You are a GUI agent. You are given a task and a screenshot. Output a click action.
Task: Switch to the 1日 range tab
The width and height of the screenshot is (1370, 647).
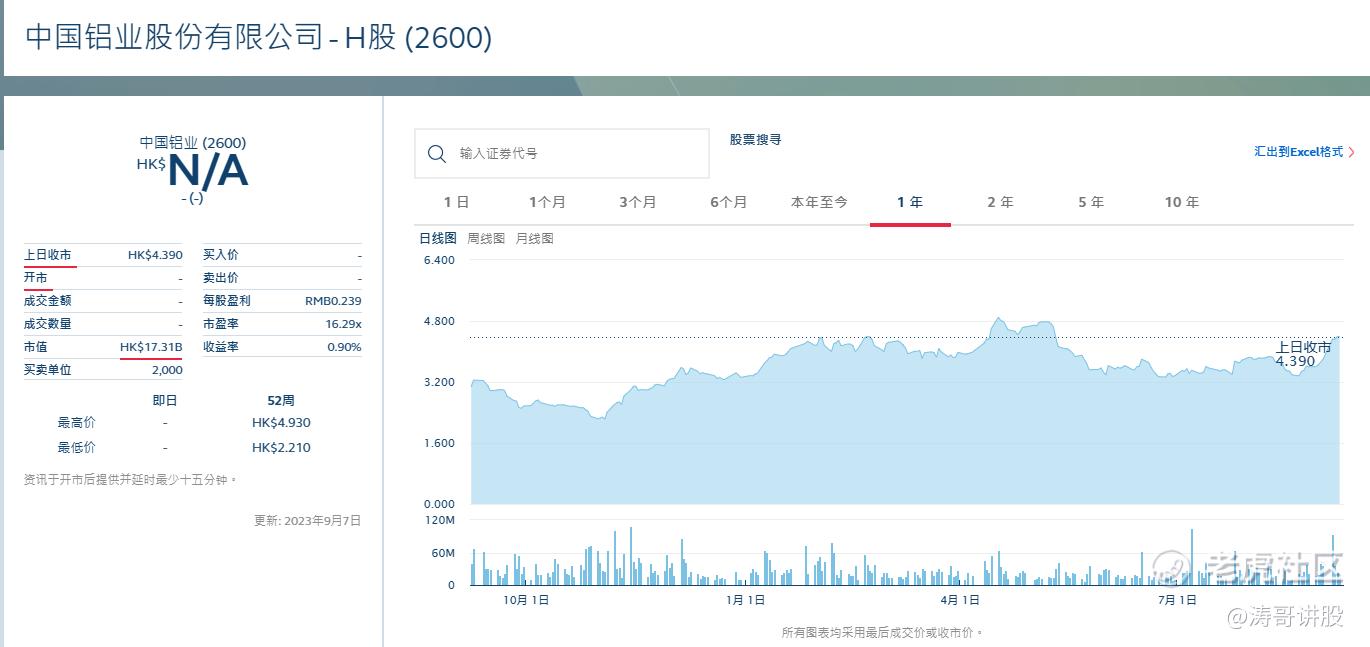[456, 202]
